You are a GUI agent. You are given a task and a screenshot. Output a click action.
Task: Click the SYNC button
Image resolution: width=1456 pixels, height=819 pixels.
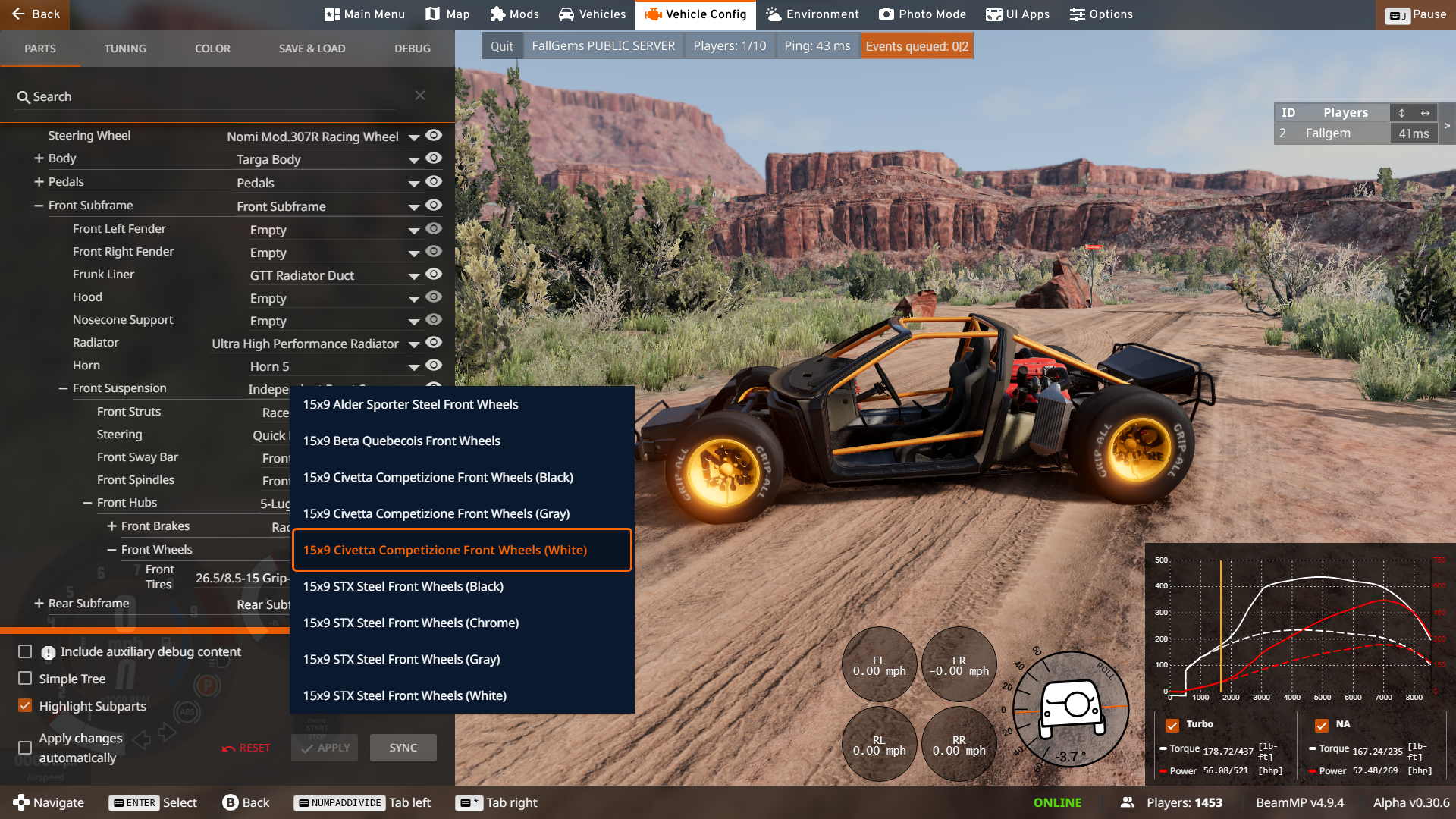403,748
